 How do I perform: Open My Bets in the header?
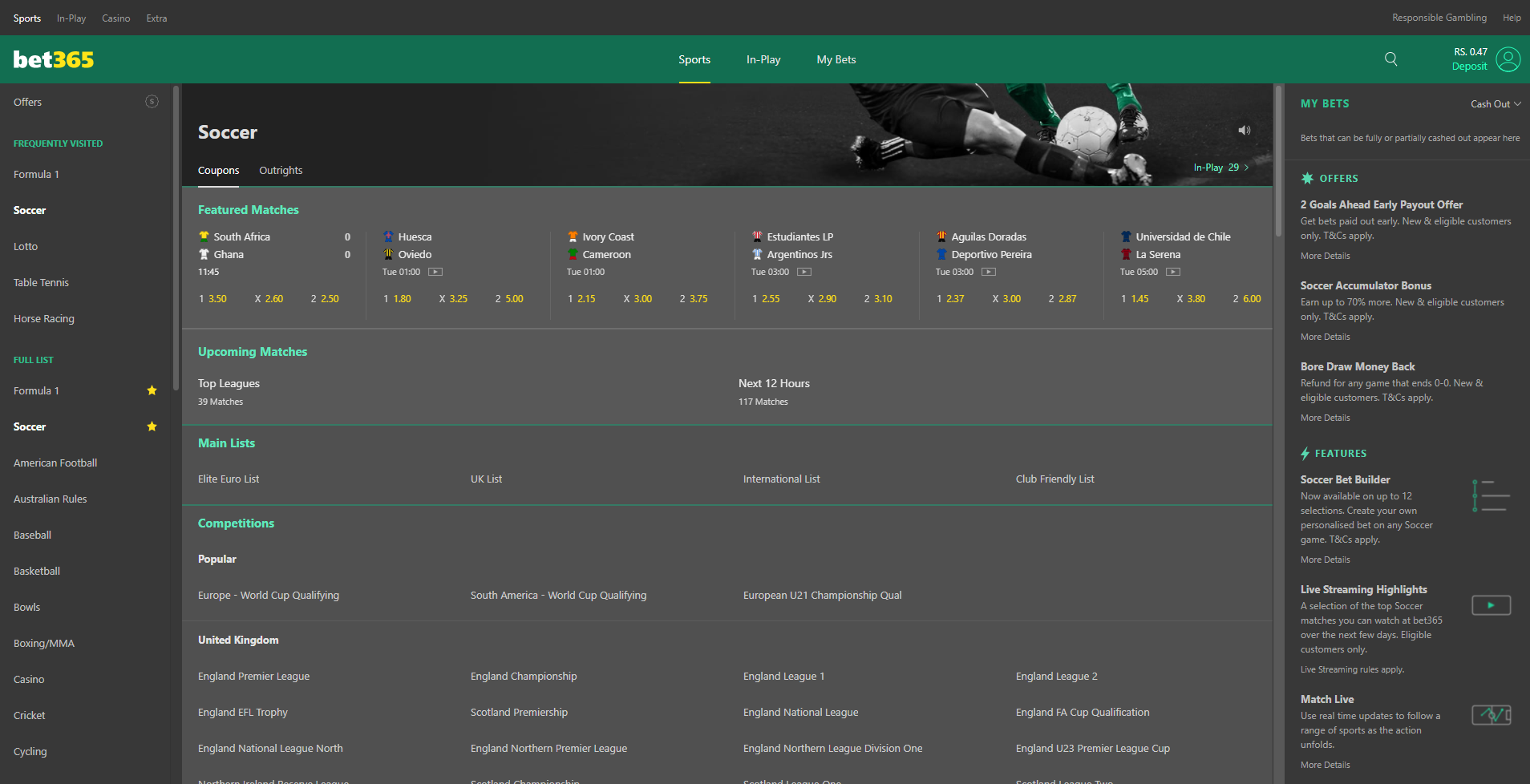(x=836, y=59)
